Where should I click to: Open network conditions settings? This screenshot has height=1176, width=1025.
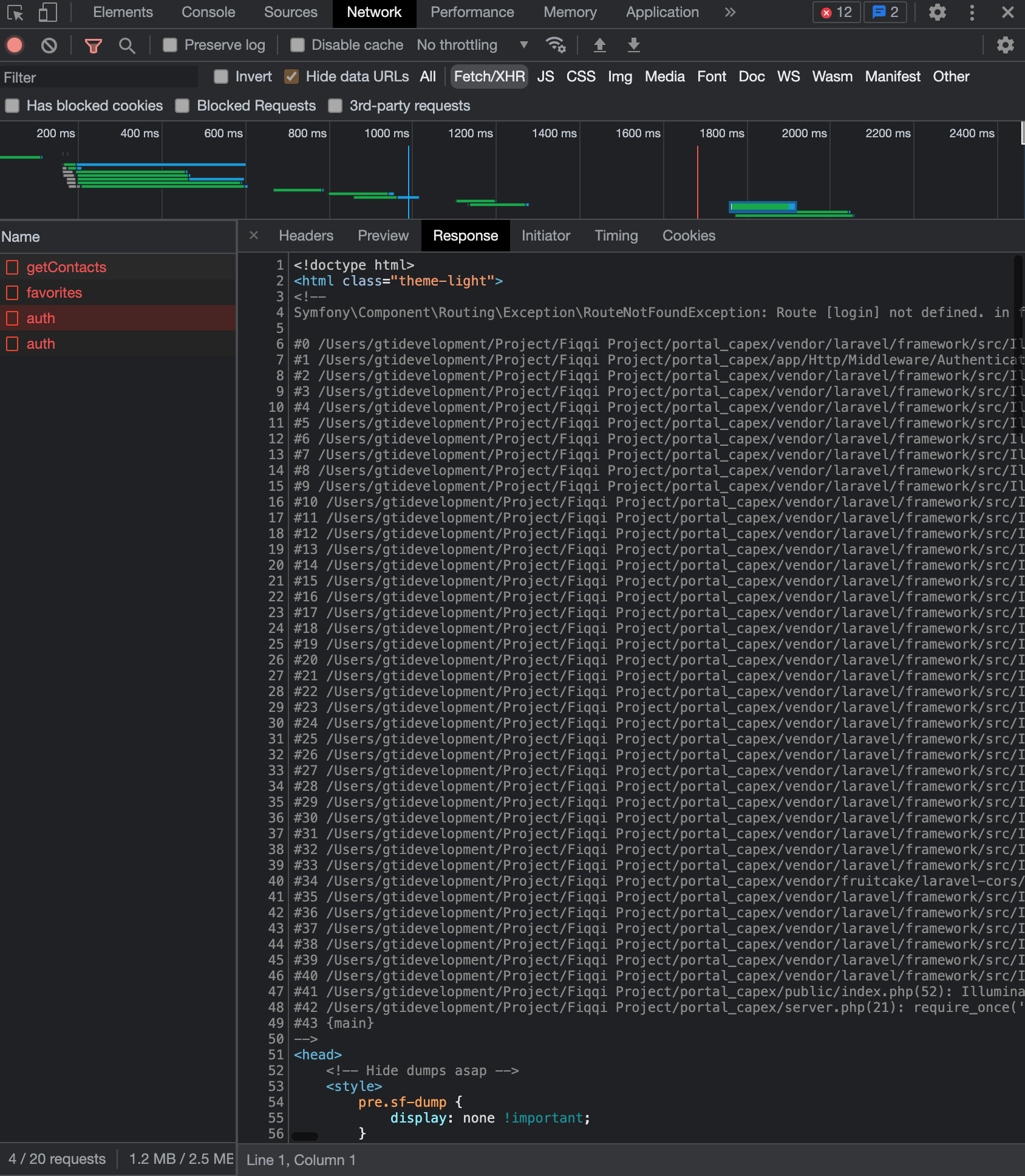[556, 45]
